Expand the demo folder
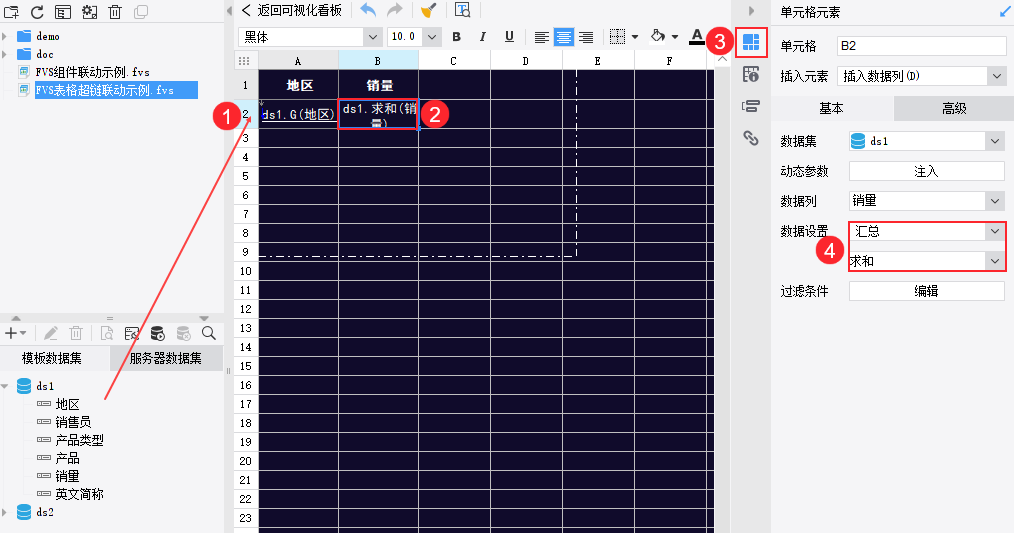 [5, 36]
